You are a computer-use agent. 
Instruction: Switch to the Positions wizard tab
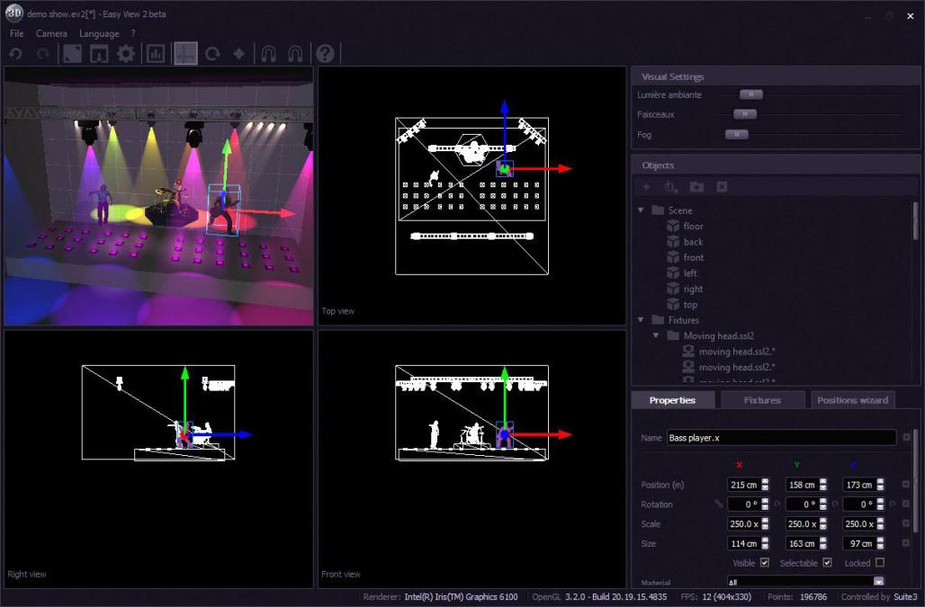coord(852,400)
